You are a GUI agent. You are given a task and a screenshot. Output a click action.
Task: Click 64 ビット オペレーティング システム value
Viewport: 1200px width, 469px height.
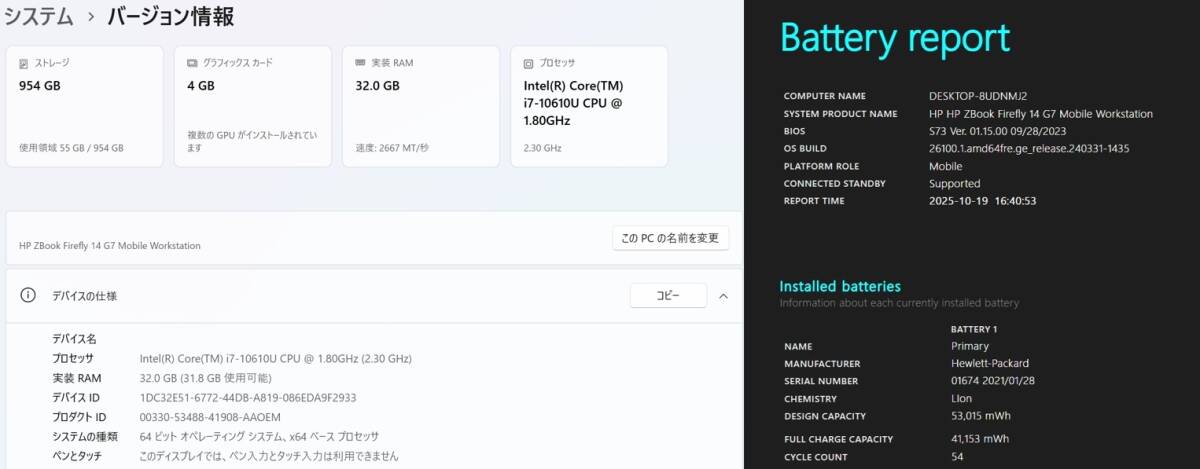pos(260,436)
